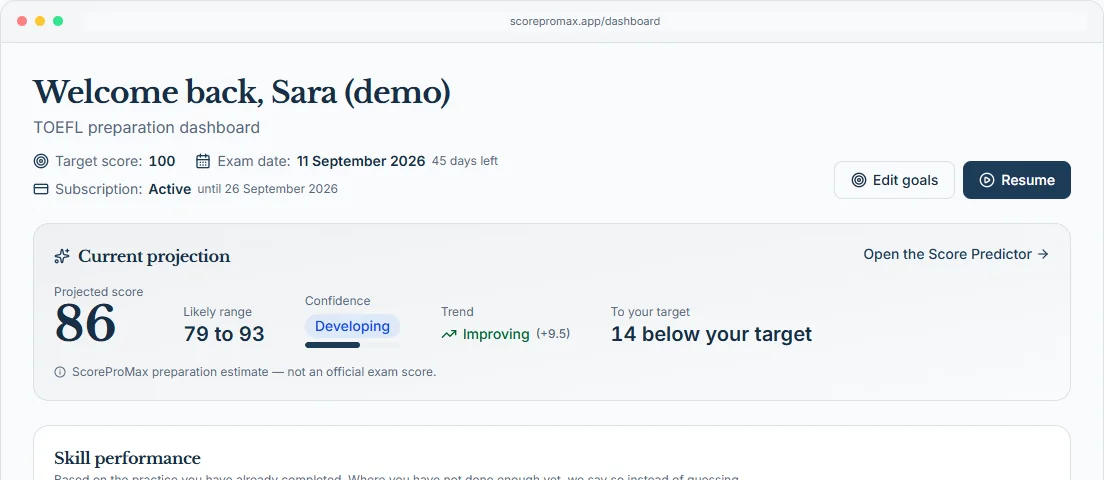Click the Resume button
Viewport: 1104px width, 480px height.
pyautogui.click(x=1017, y=180)
